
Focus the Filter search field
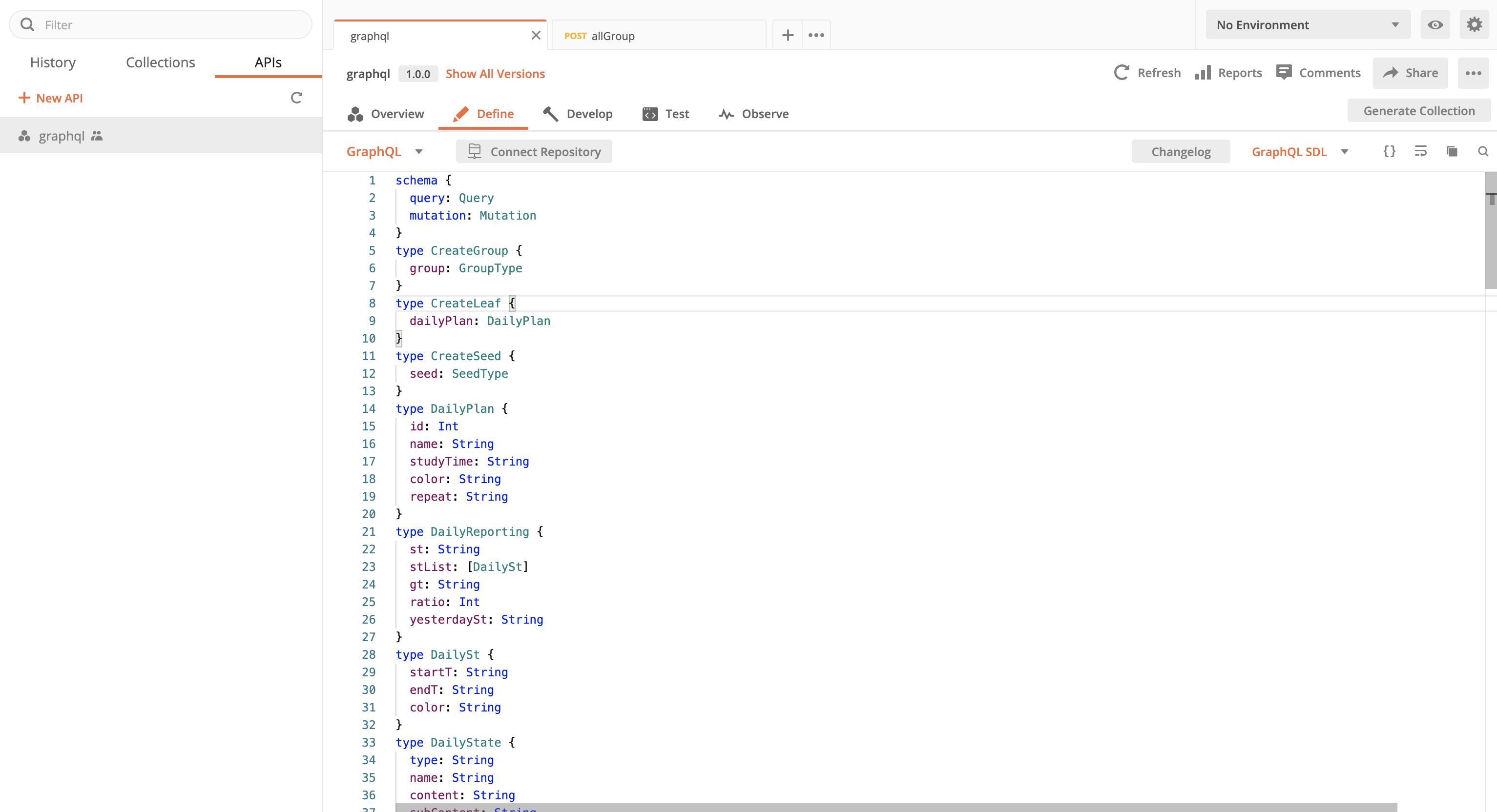(168, 25)
